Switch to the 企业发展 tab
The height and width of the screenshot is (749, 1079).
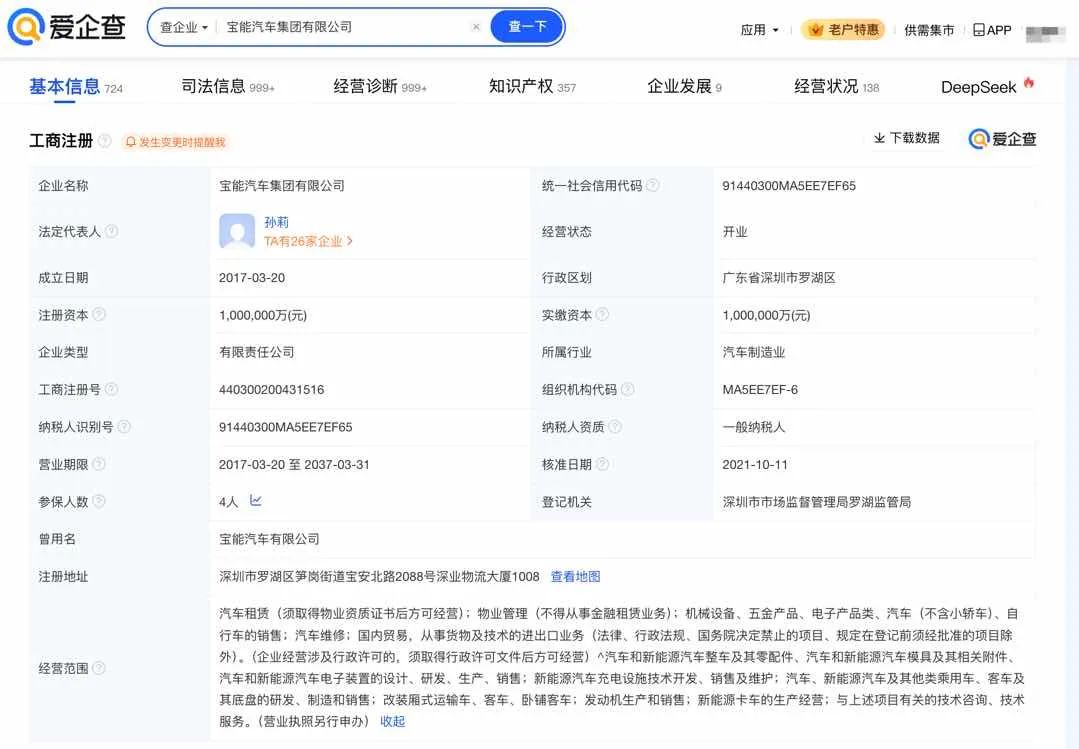coord(684,87)
